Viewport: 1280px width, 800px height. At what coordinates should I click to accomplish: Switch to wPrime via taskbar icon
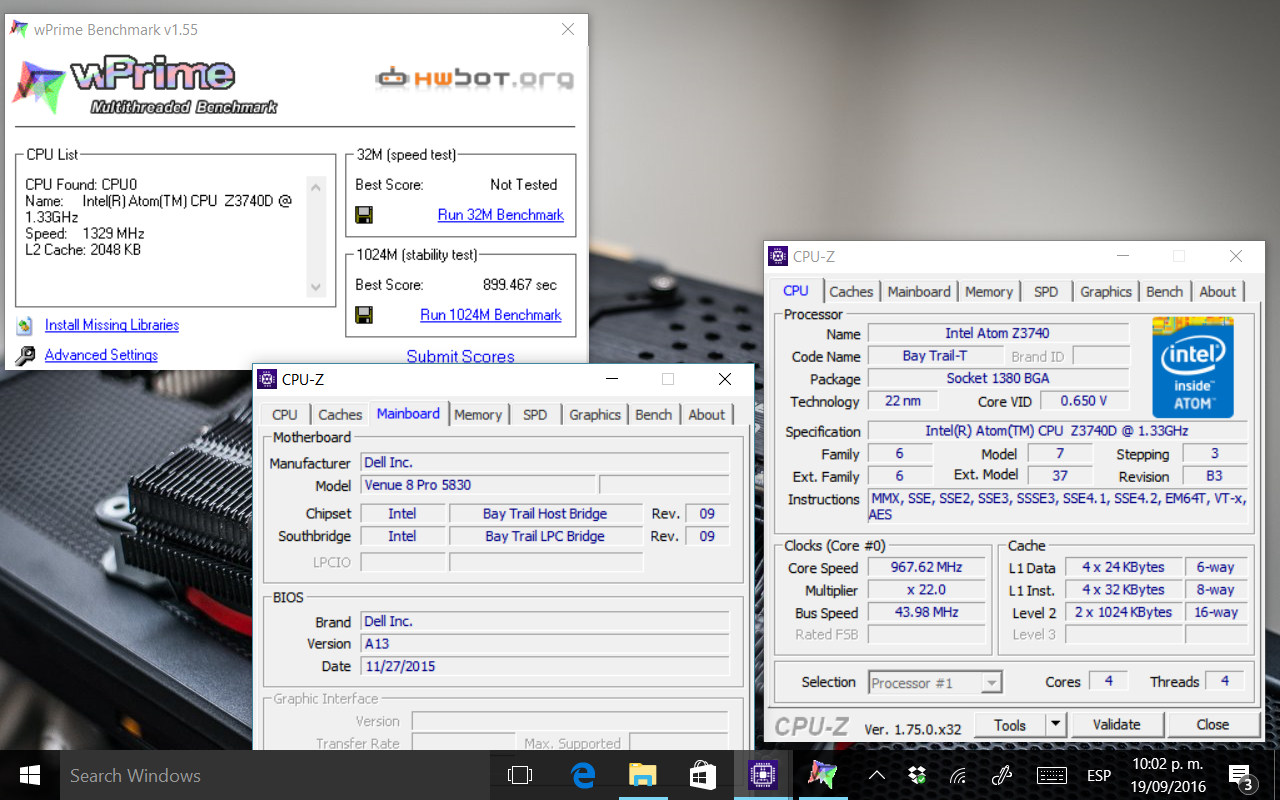(x=823, y=775)
